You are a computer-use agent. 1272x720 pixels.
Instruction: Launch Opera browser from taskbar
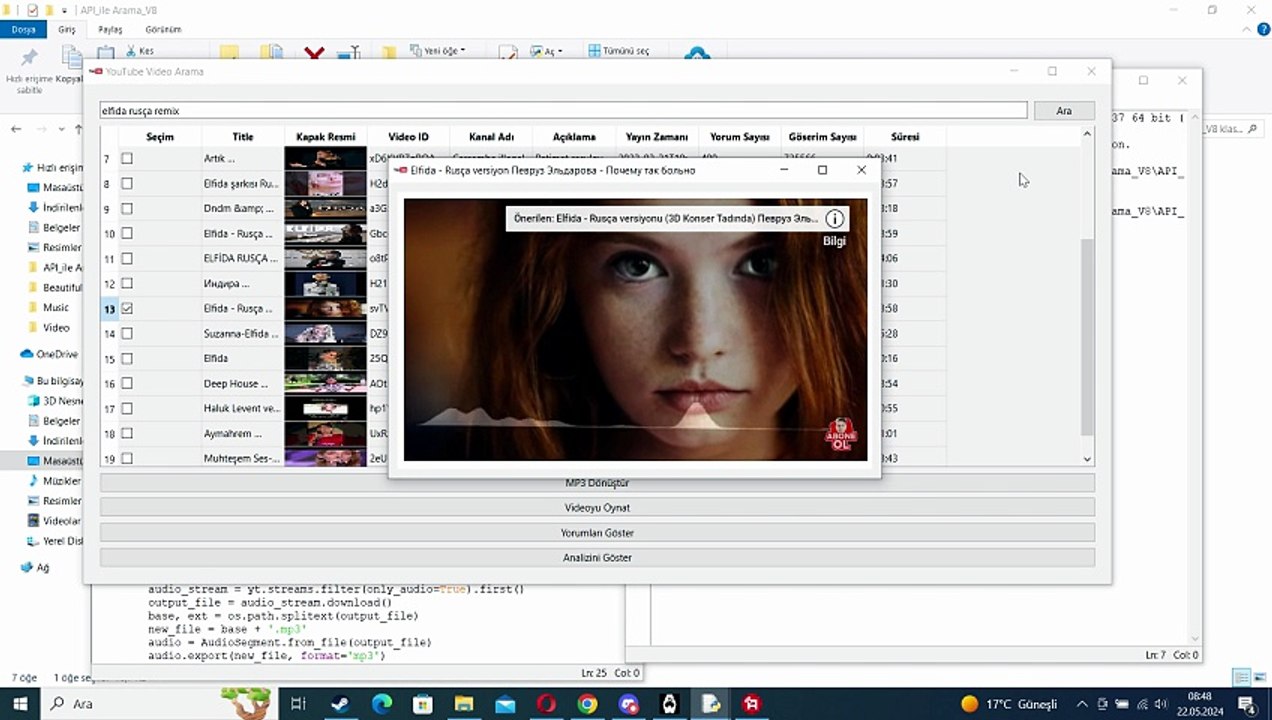coord(546,704)
